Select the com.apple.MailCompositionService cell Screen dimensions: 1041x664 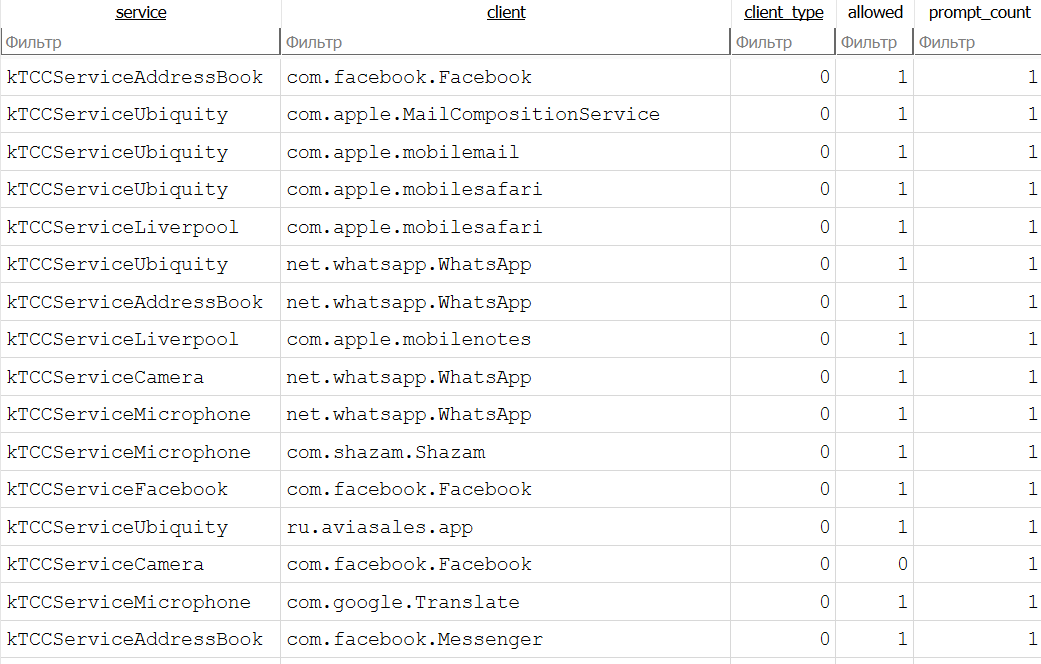[x=473, y=114]
